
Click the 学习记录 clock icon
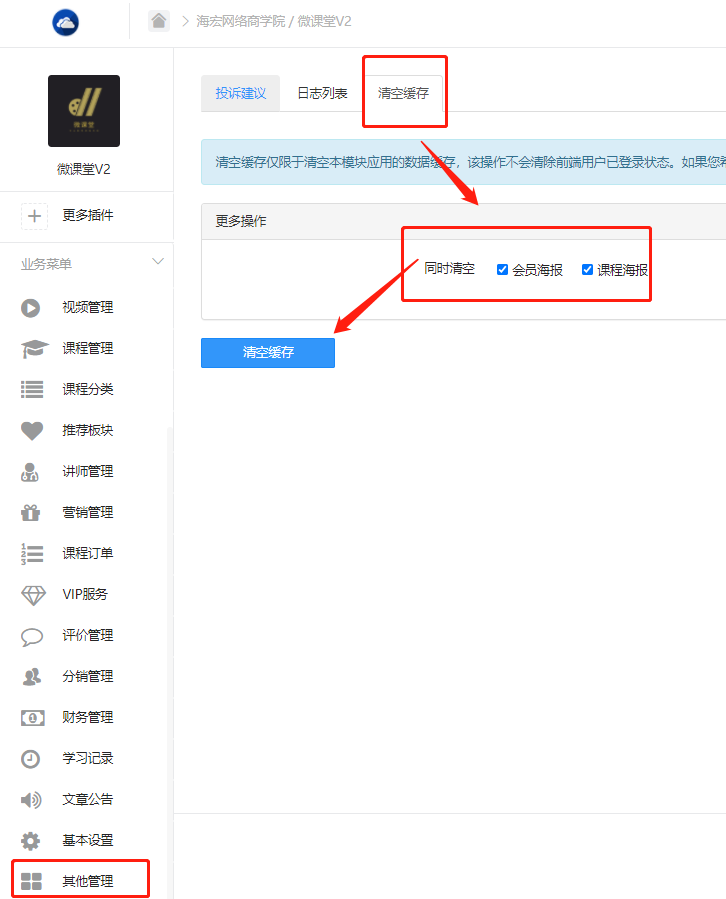[x=30, y=759]
